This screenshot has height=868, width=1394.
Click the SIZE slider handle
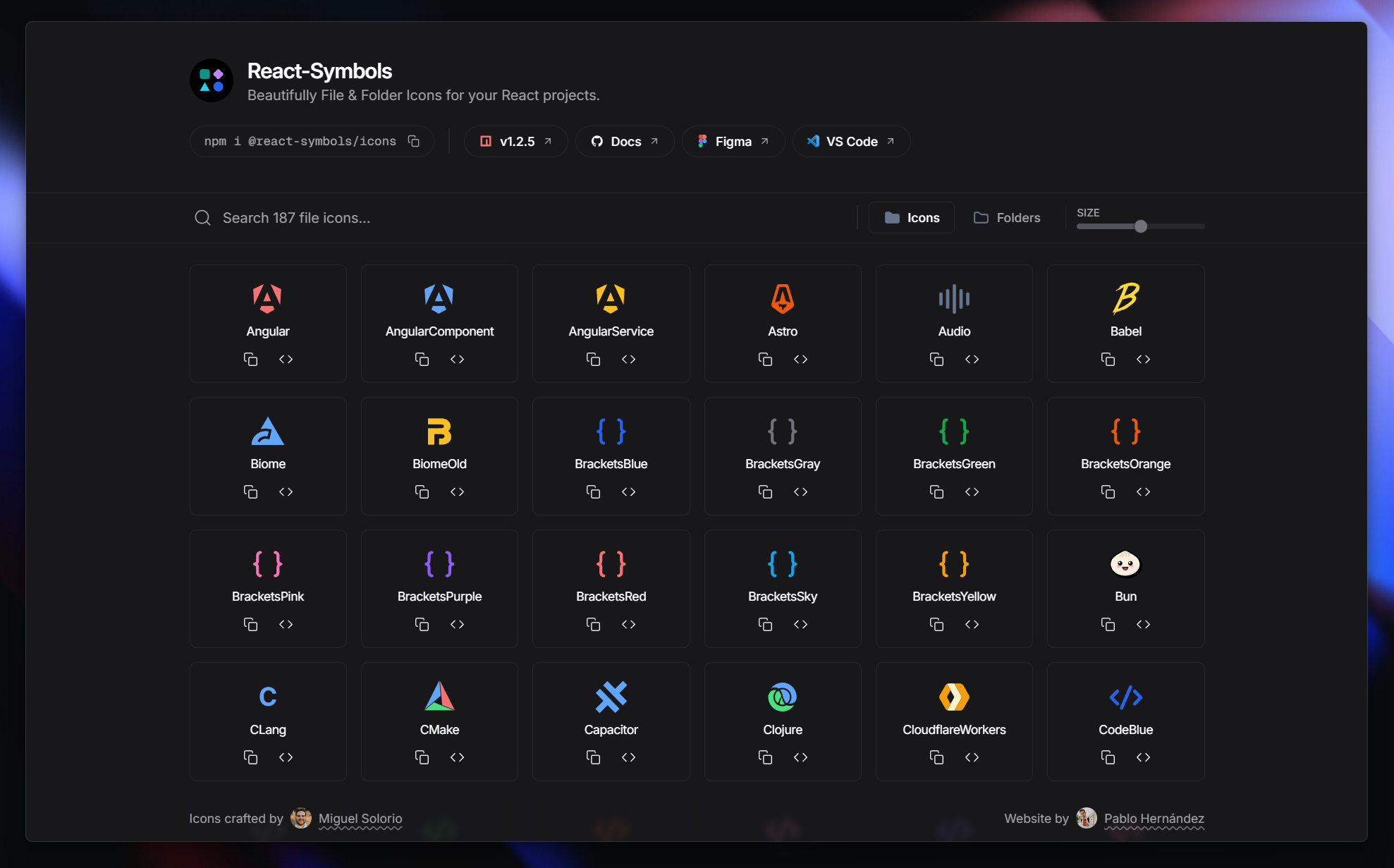(x=1140, y=226)
